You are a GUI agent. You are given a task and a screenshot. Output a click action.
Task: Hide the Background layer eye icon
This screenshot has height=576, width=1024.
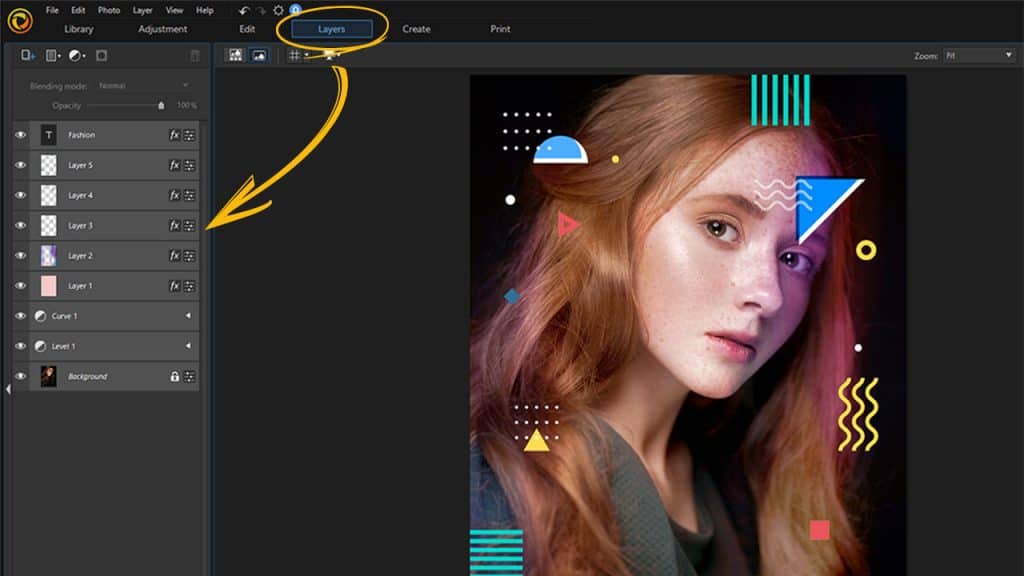click(x=20, y=376)
